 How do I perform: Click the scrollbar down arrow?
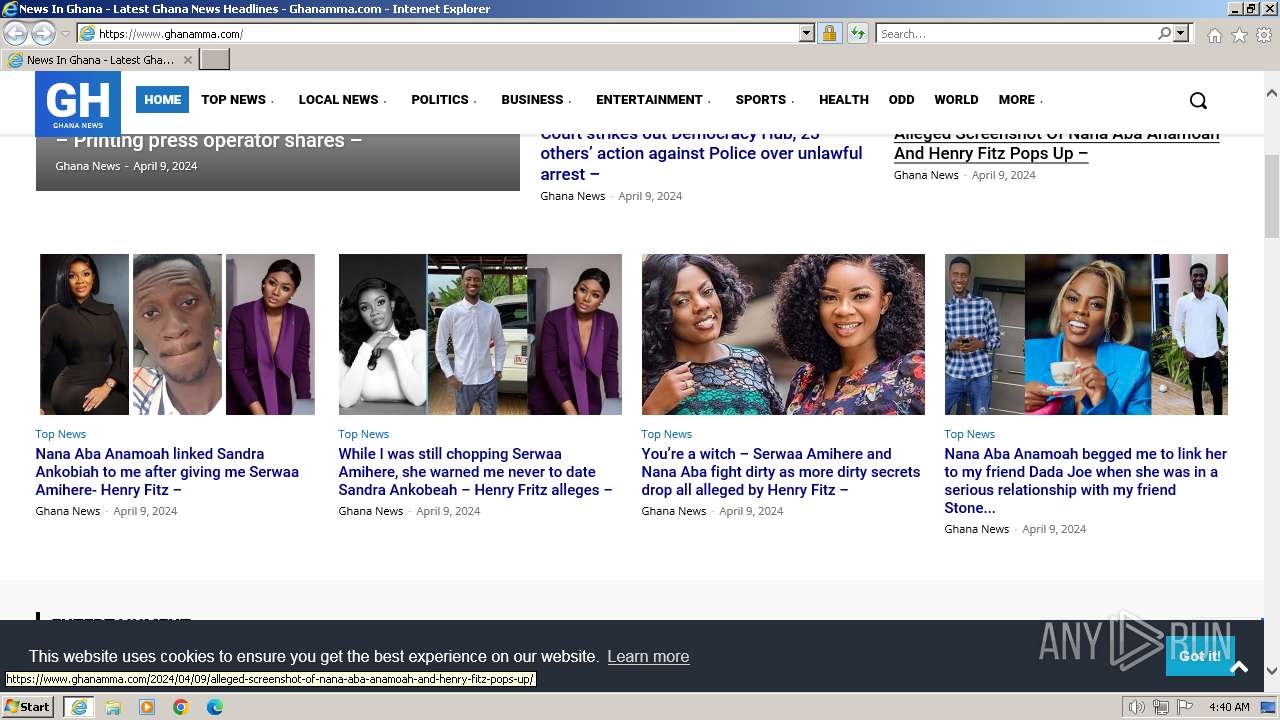tap(1272, 671)
